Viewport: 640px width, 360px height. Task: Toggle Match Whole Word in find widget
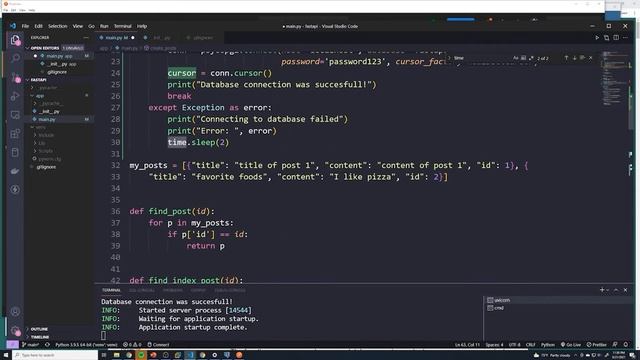[x=523, y=58]
